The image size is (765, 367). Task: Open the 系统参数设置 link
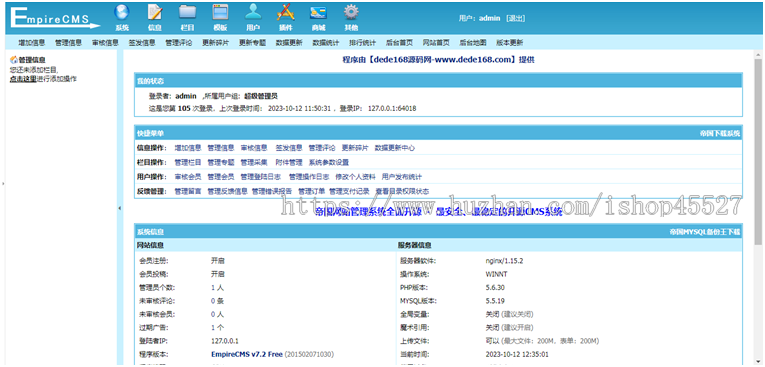click(x=329, y=162)
